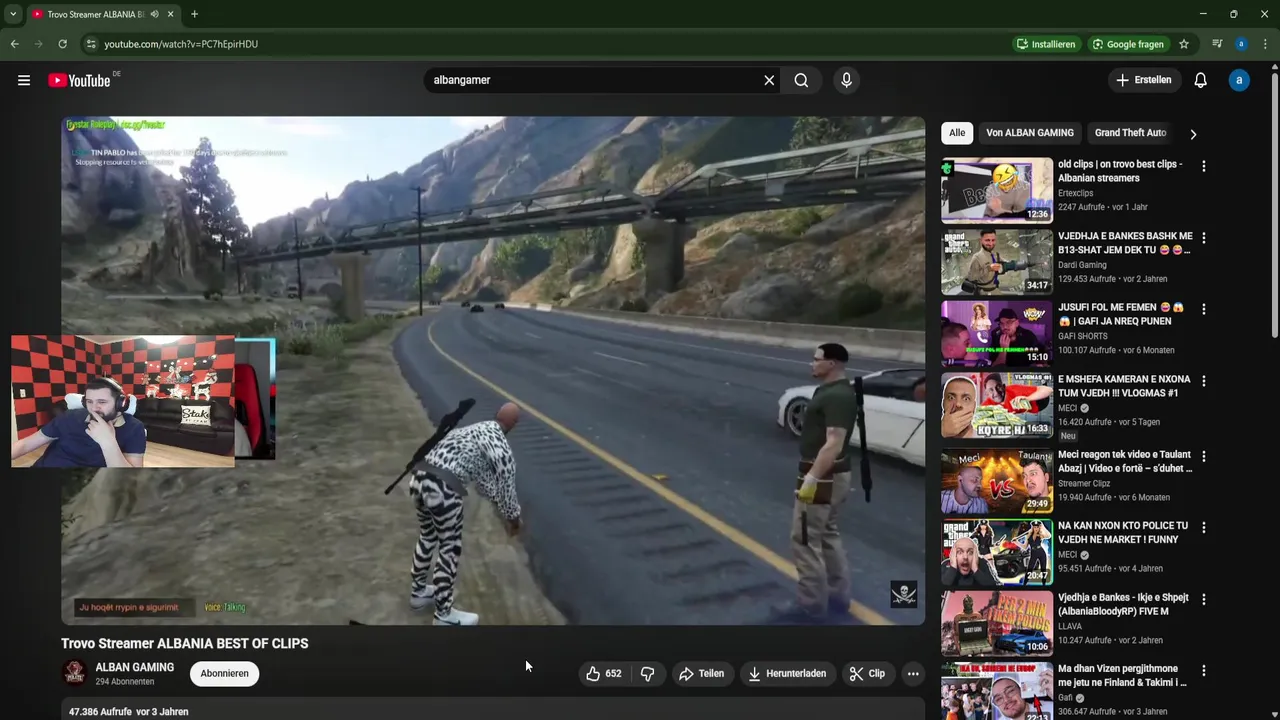
Task: Open 'Meci reagon tek video e Taulant' title
Action: click(1125, 461)
